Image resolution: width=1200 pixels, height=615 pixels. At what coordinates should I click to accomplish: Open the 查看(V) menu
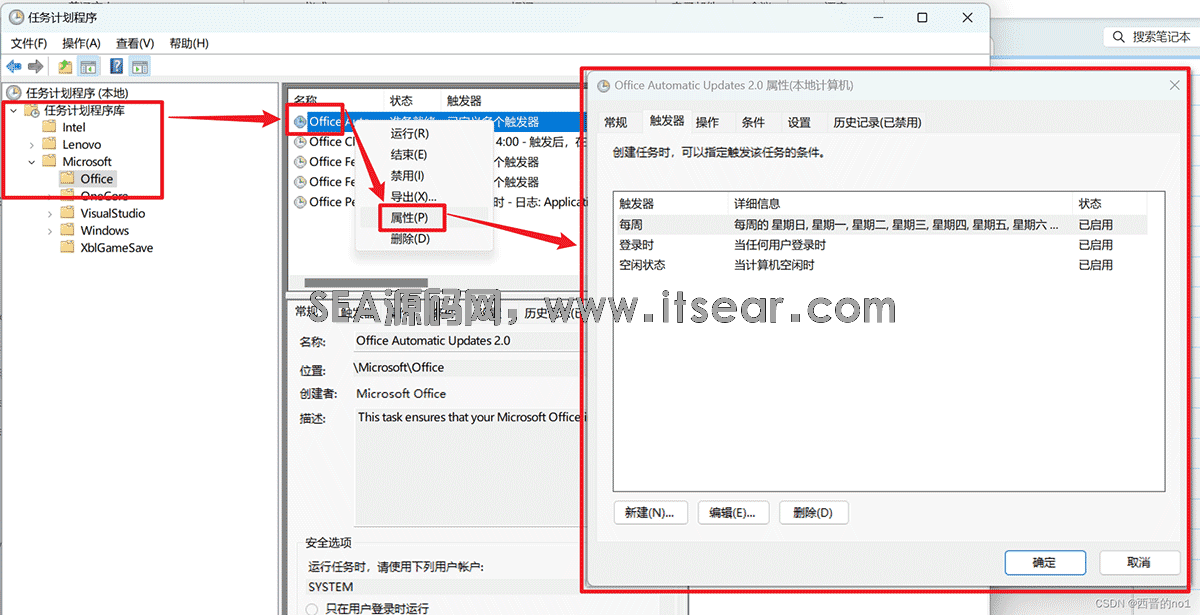point(135,43)
